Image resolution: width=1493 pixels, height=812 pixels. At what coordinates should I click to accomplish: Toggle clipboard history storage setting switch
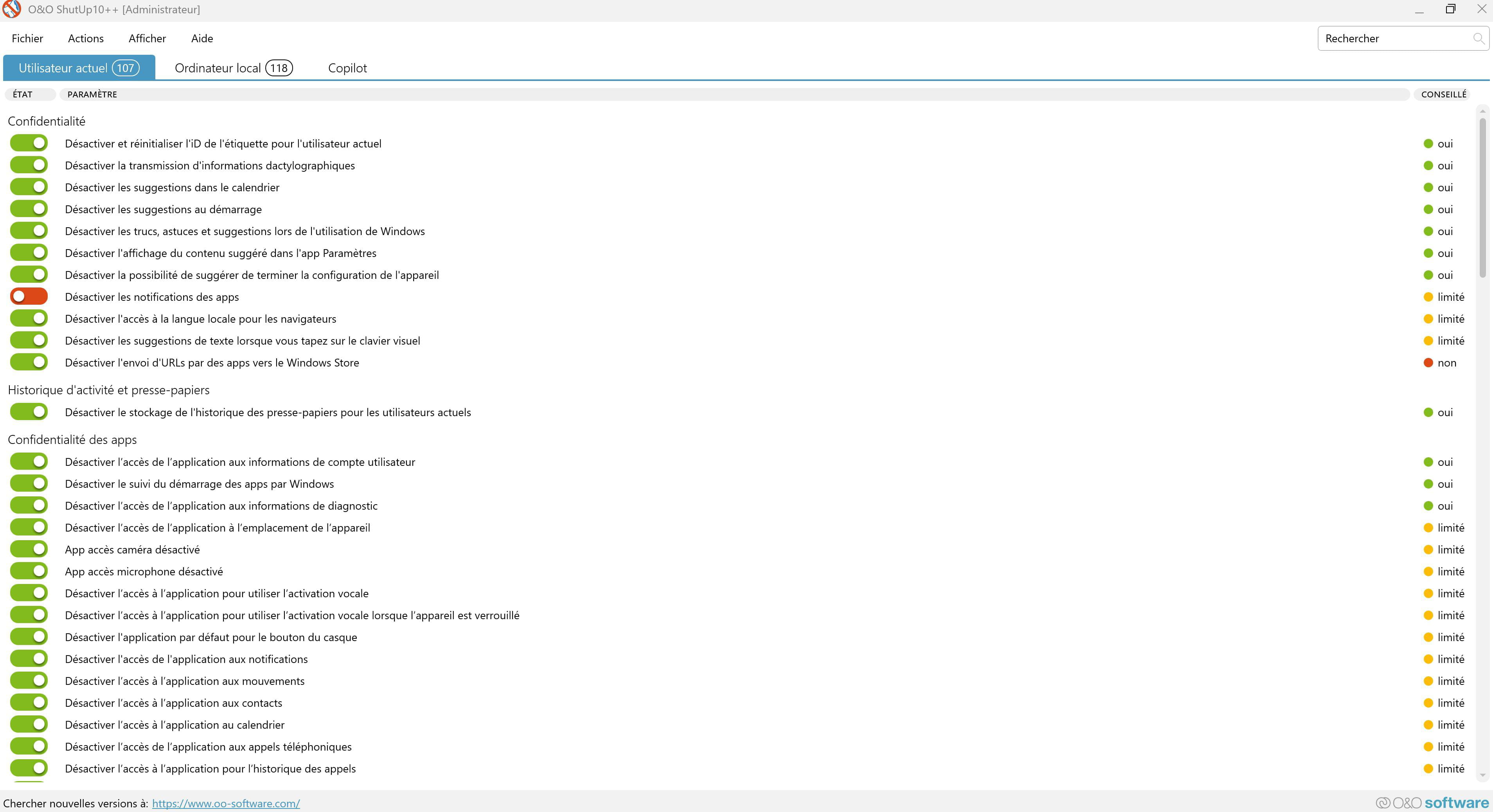pyautogui.click(x=29, y=411)
